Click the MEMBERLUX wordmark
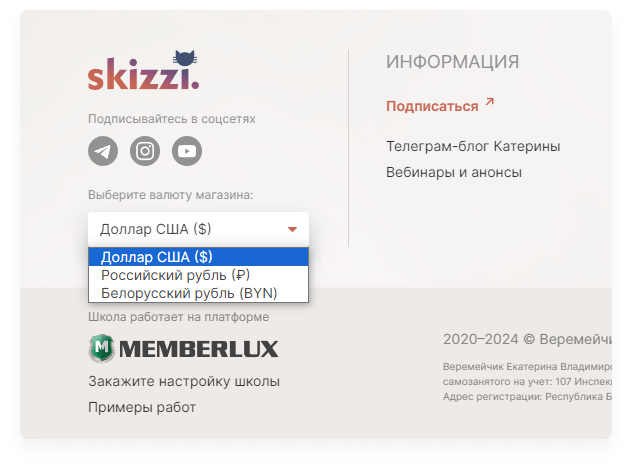This screenshot has width=632, height=469. (x=198, y=349)
